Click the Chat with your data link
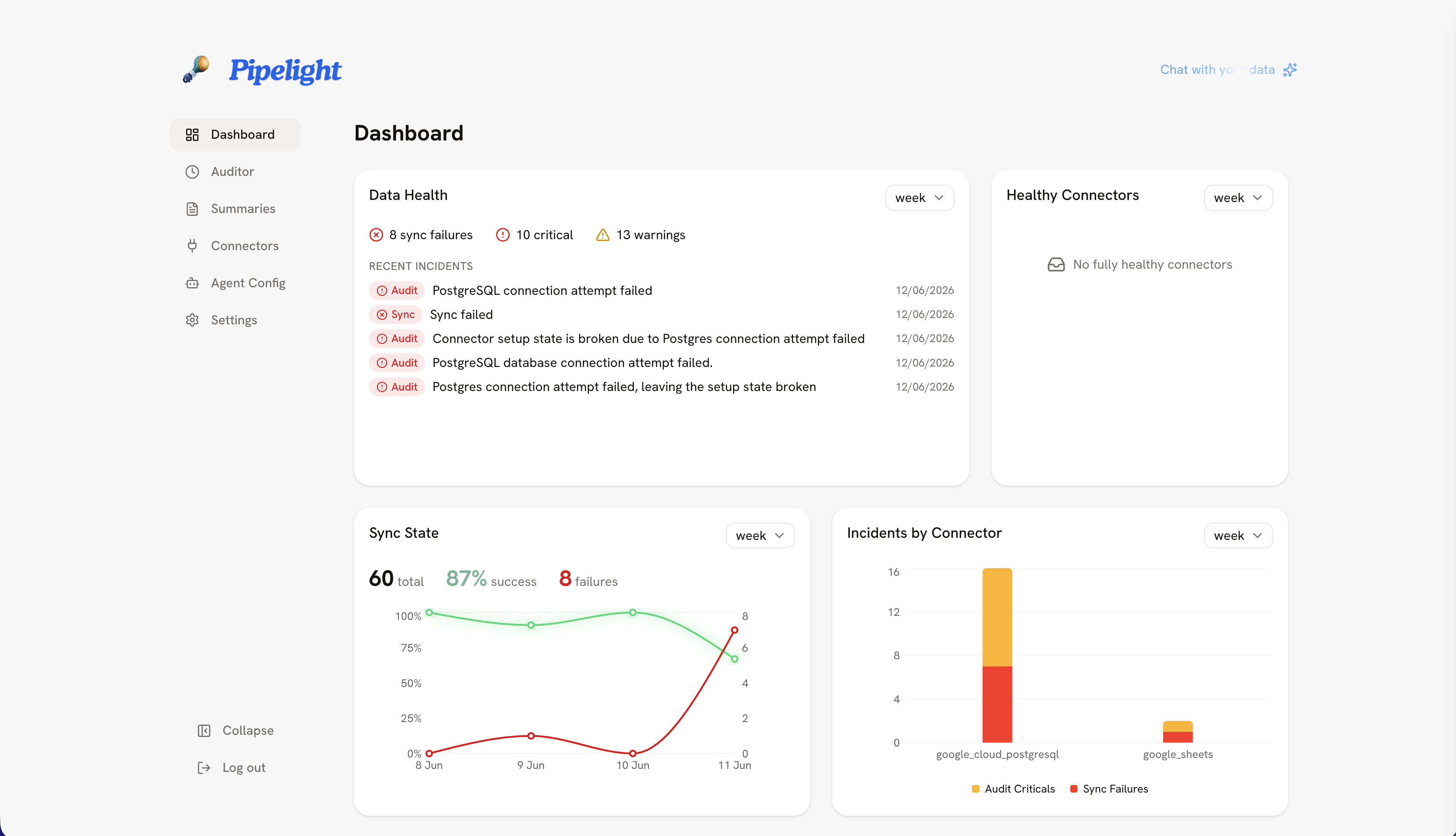The width and height of the screenshot is (1456, 836). coord(1217,70)
